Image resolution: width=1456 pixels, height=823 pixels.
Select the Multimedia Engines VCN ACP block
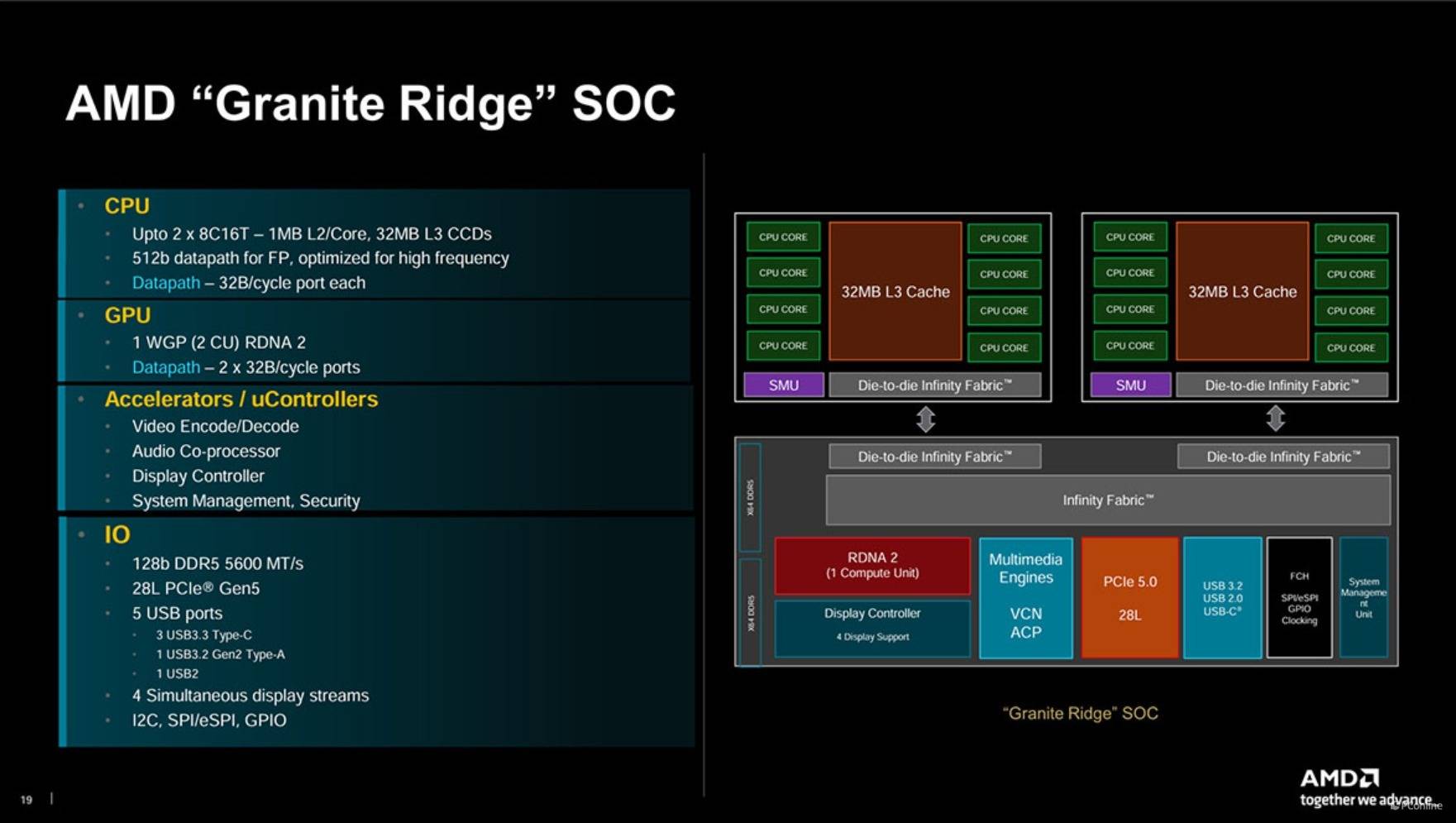(x=1025, y=597)
